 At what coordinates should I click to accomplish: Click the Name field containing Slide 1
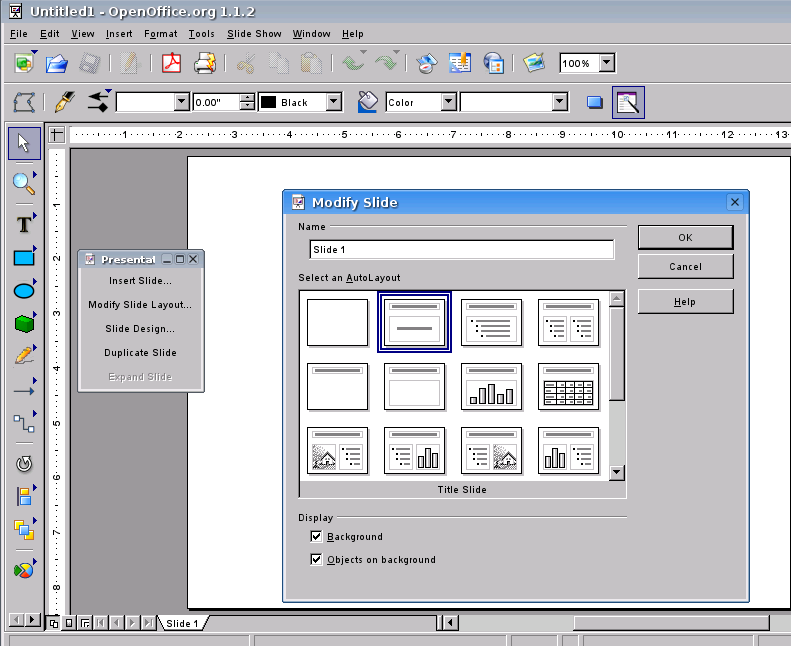[462, 250]
